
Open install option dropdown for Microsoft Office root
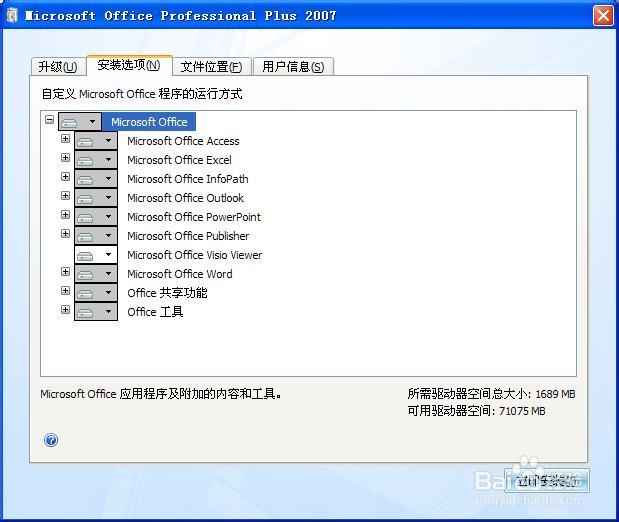(x=80, y=122)
